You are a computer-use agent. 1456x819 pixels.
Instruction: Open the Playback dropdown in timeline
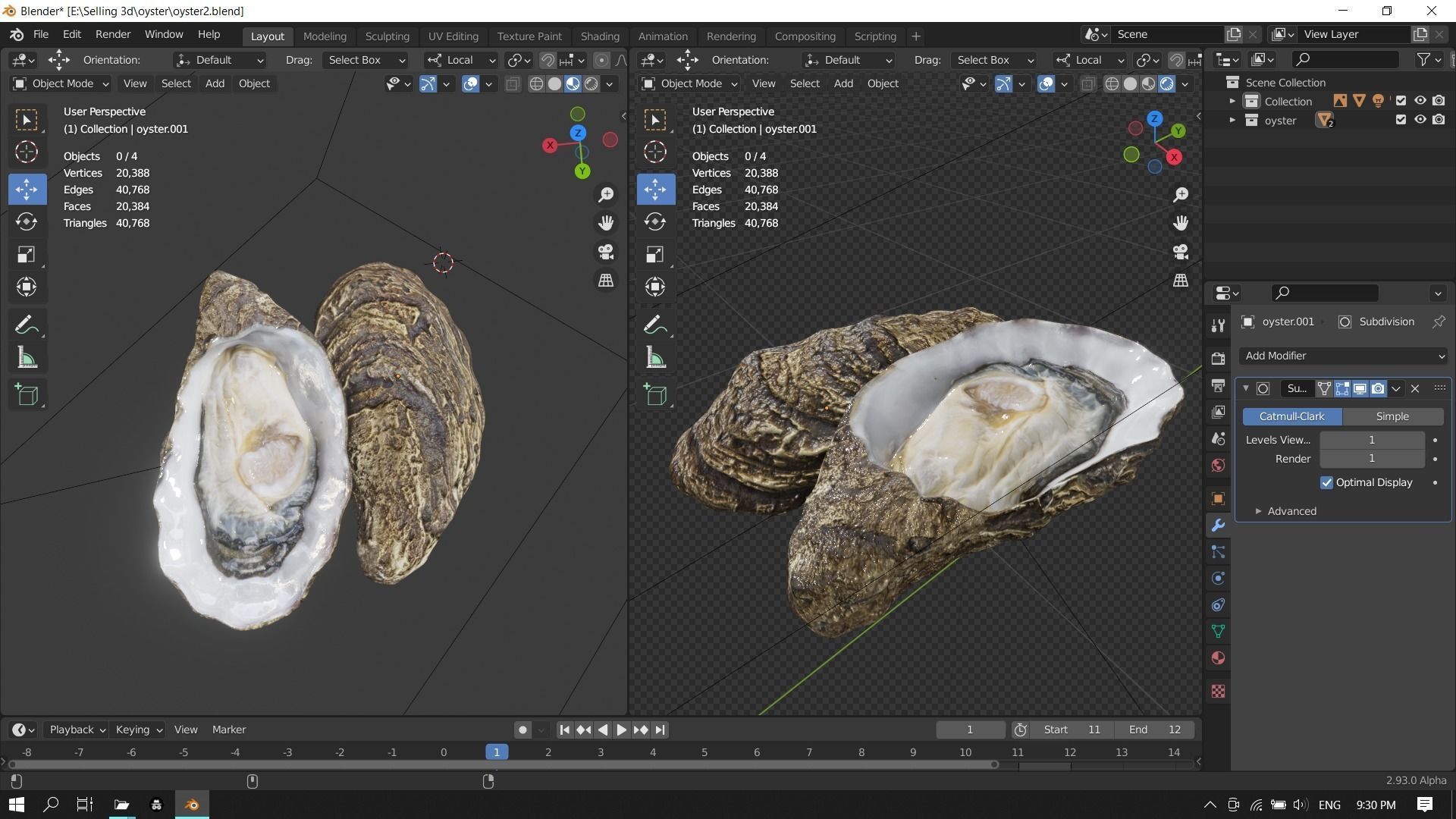(77, 730)
